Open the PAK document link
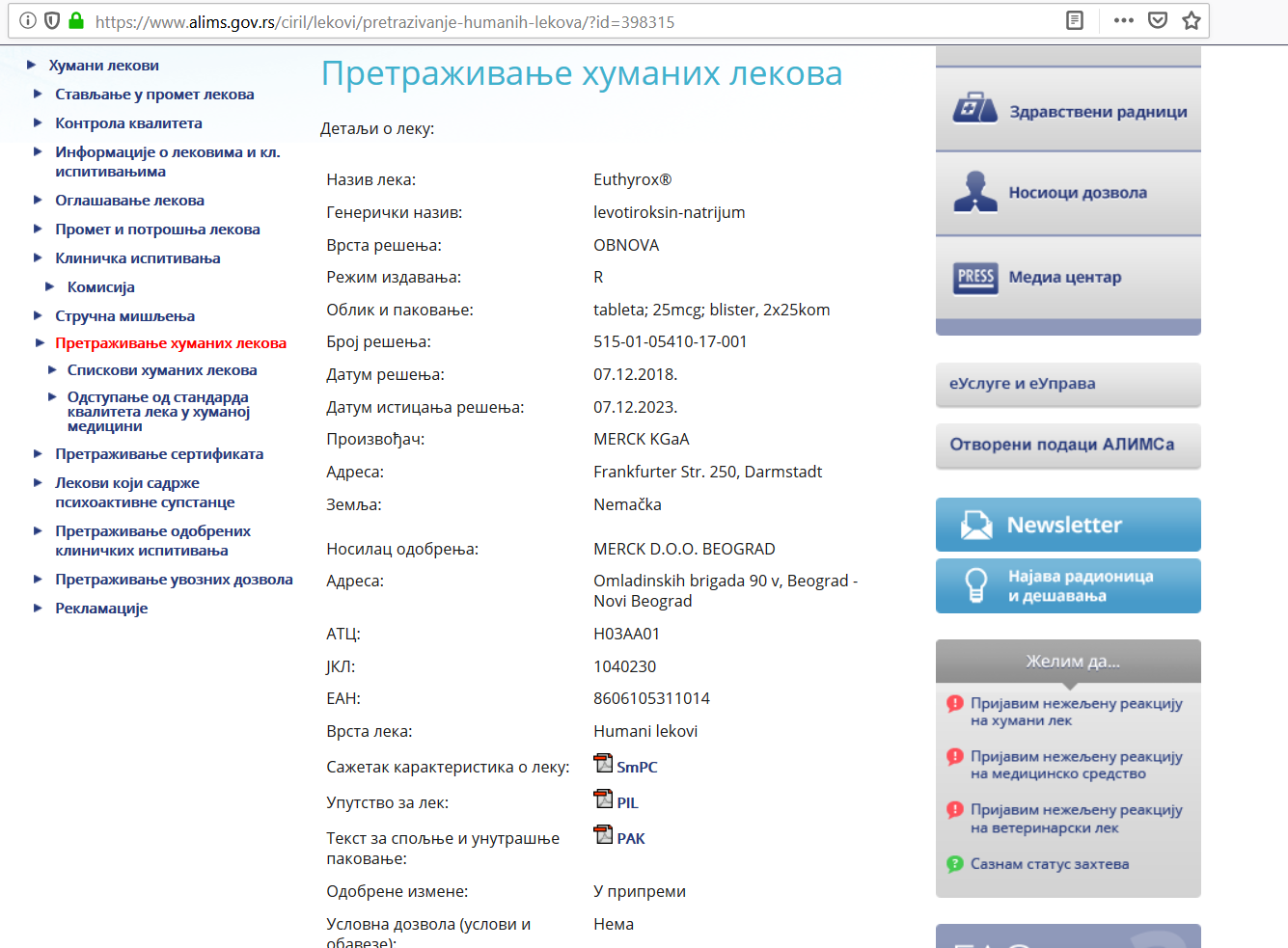This screenshot has height=948, width=1288. tap(631, 839)
